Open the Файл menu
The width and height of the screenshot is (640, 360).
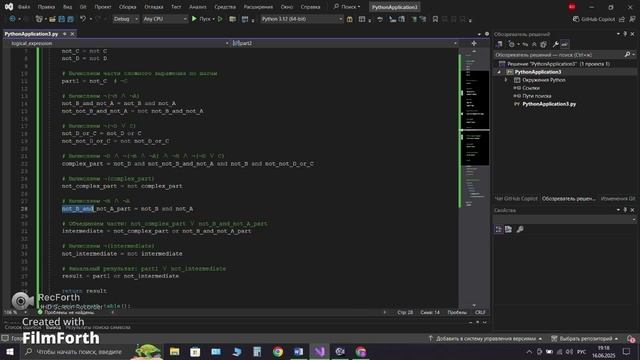tap(24, 7)
